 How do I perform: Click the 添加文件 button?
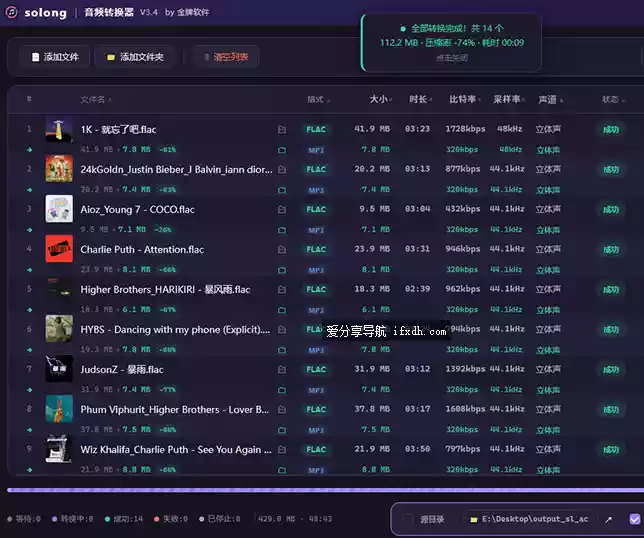[55, 57]
